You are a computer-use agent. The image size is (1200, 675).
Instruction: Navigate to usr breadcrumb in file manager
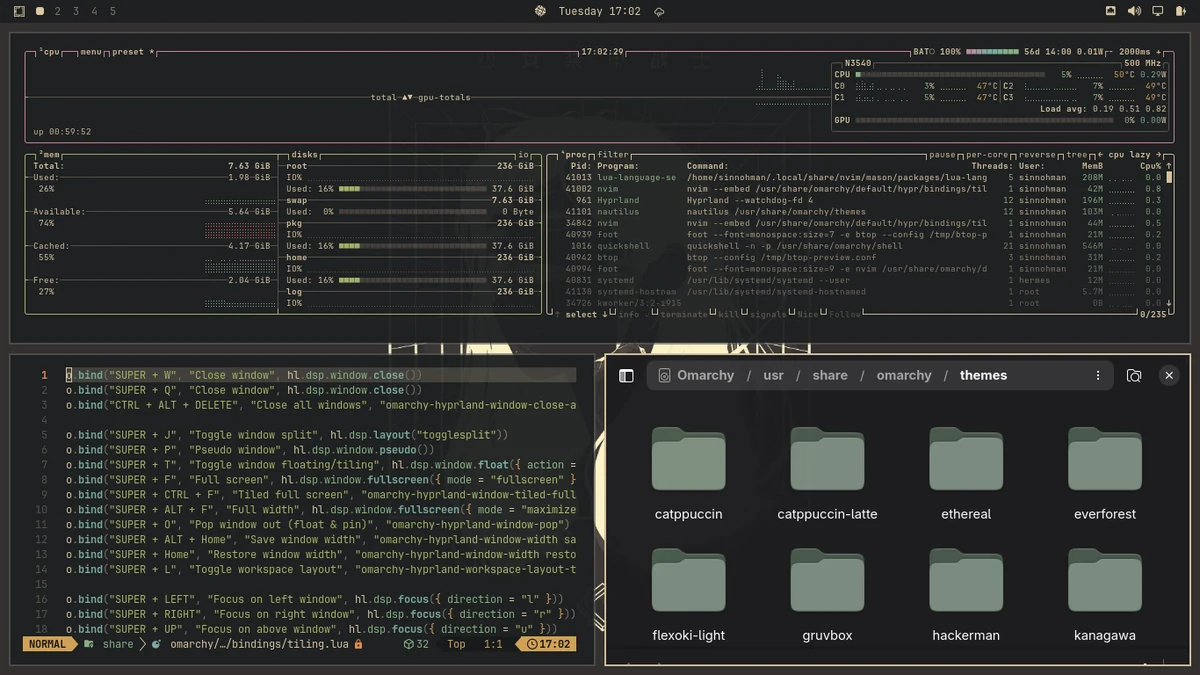(774, 375)
